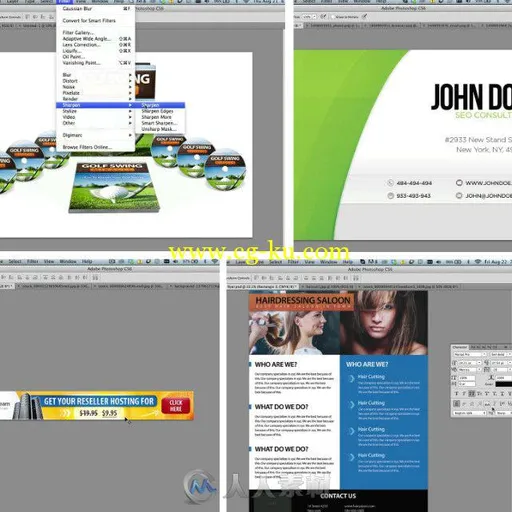Viewport: 512px width, 512px height.
Task: Choose Liquify from Filter menu
Action: [x=97, y=51]
